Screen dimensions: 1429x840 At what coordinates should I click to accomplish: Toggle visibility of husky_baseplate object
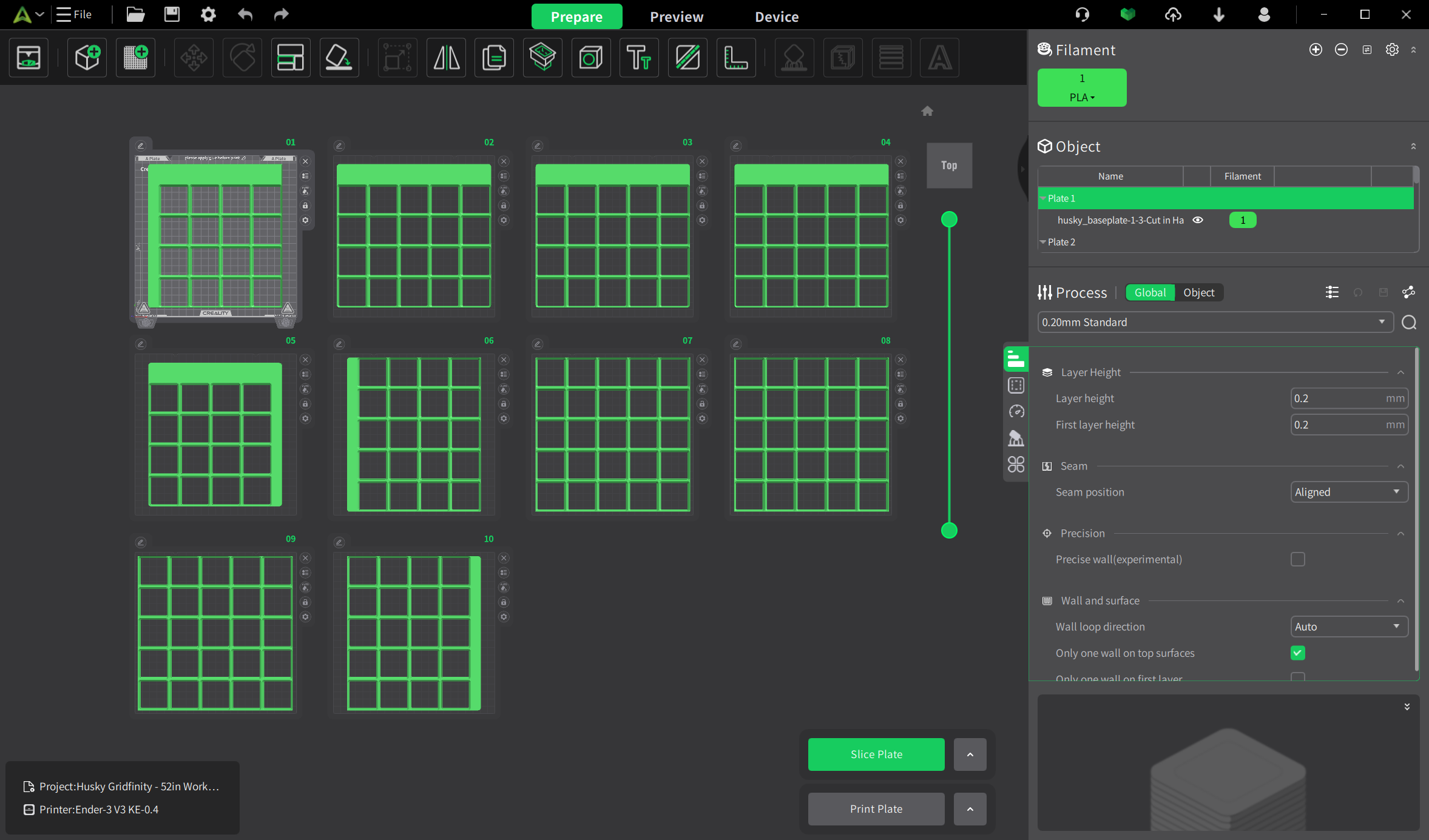click(x=1198, y=220)
